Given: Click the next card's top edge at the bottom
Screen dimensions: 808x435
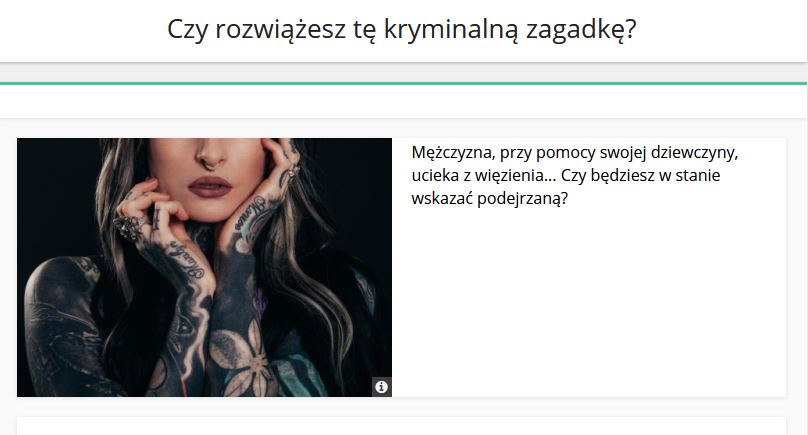Looking at the screenshot, I should pyautogui.click(x=401, y=426).
